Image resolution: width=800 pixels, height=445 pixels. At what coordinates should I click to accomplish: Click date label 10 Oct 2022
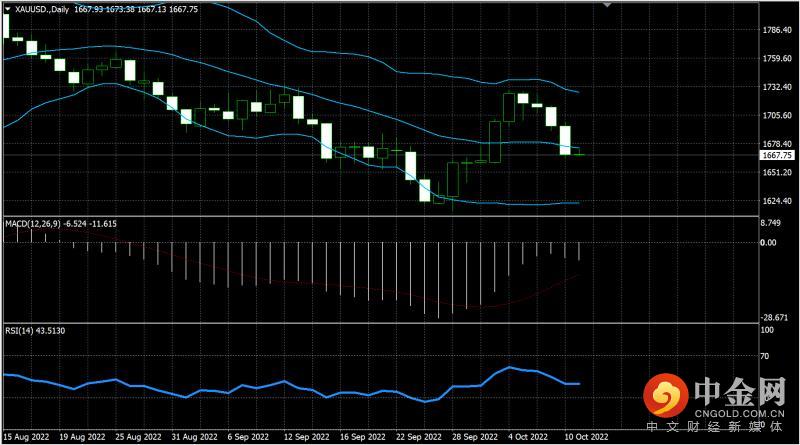586,437
